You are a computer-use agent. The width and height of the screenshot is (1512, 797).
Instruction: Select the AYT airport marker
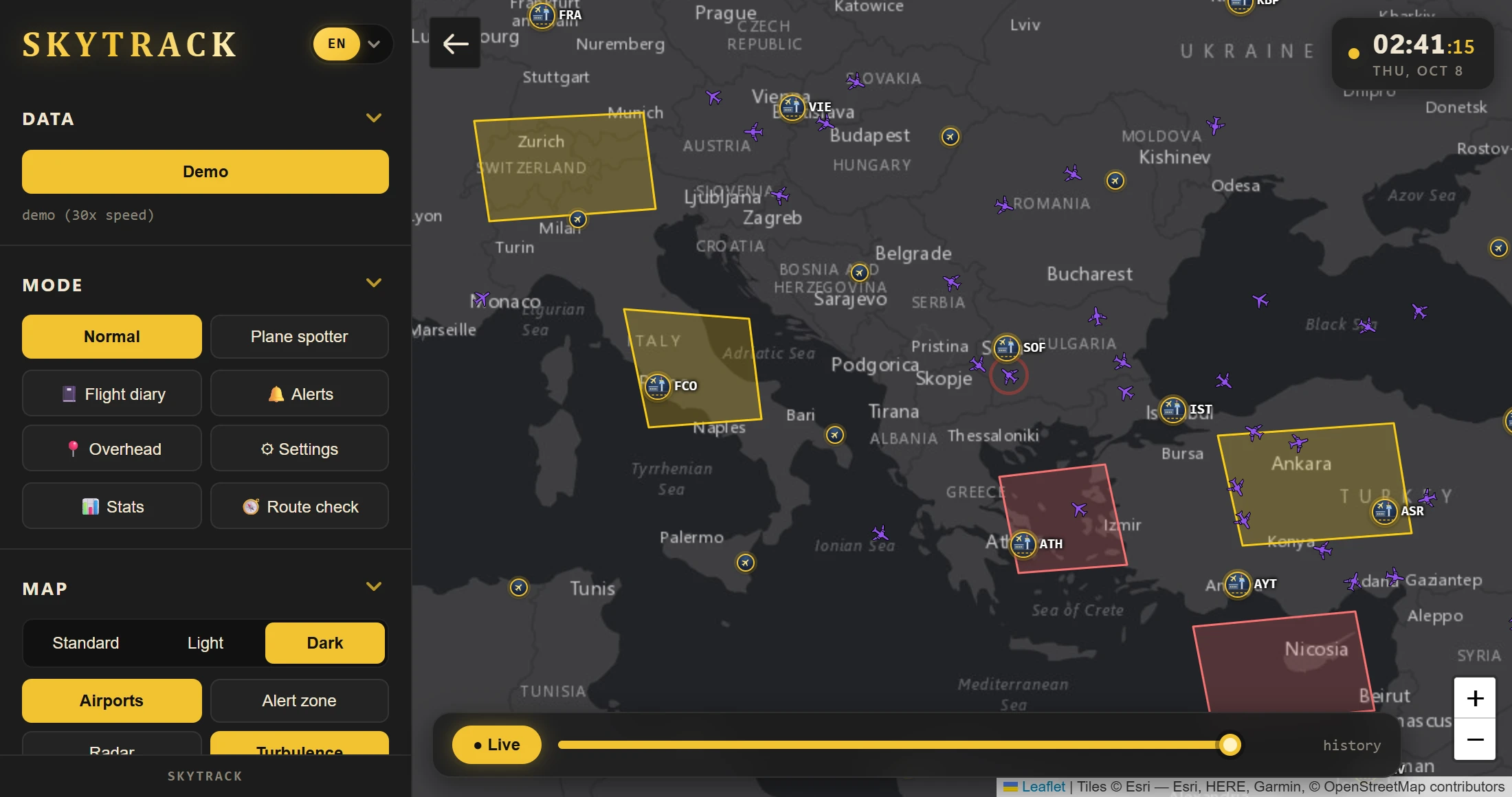pyautogui.click(x=1238, y=583)
